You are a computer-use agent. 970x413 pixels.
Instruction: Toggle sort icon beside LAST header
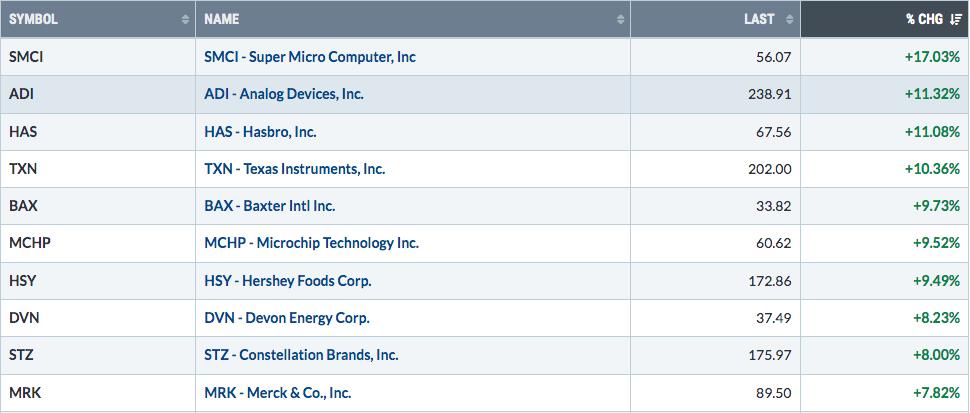789,19
